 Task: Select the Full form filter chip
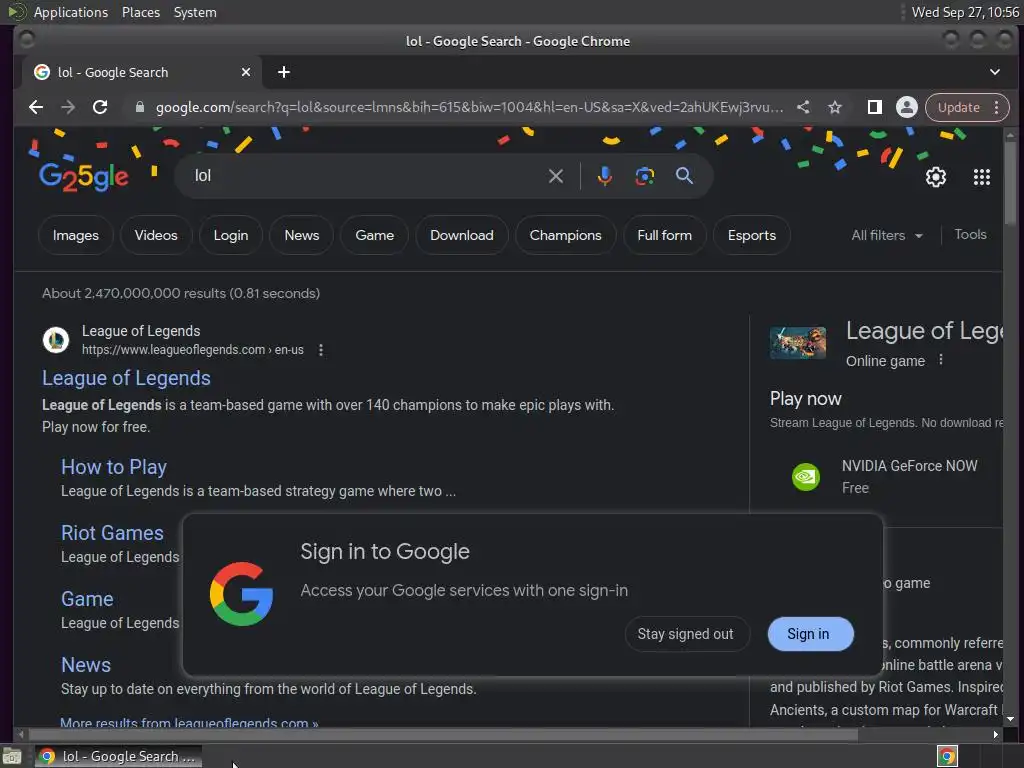[665, 235]
